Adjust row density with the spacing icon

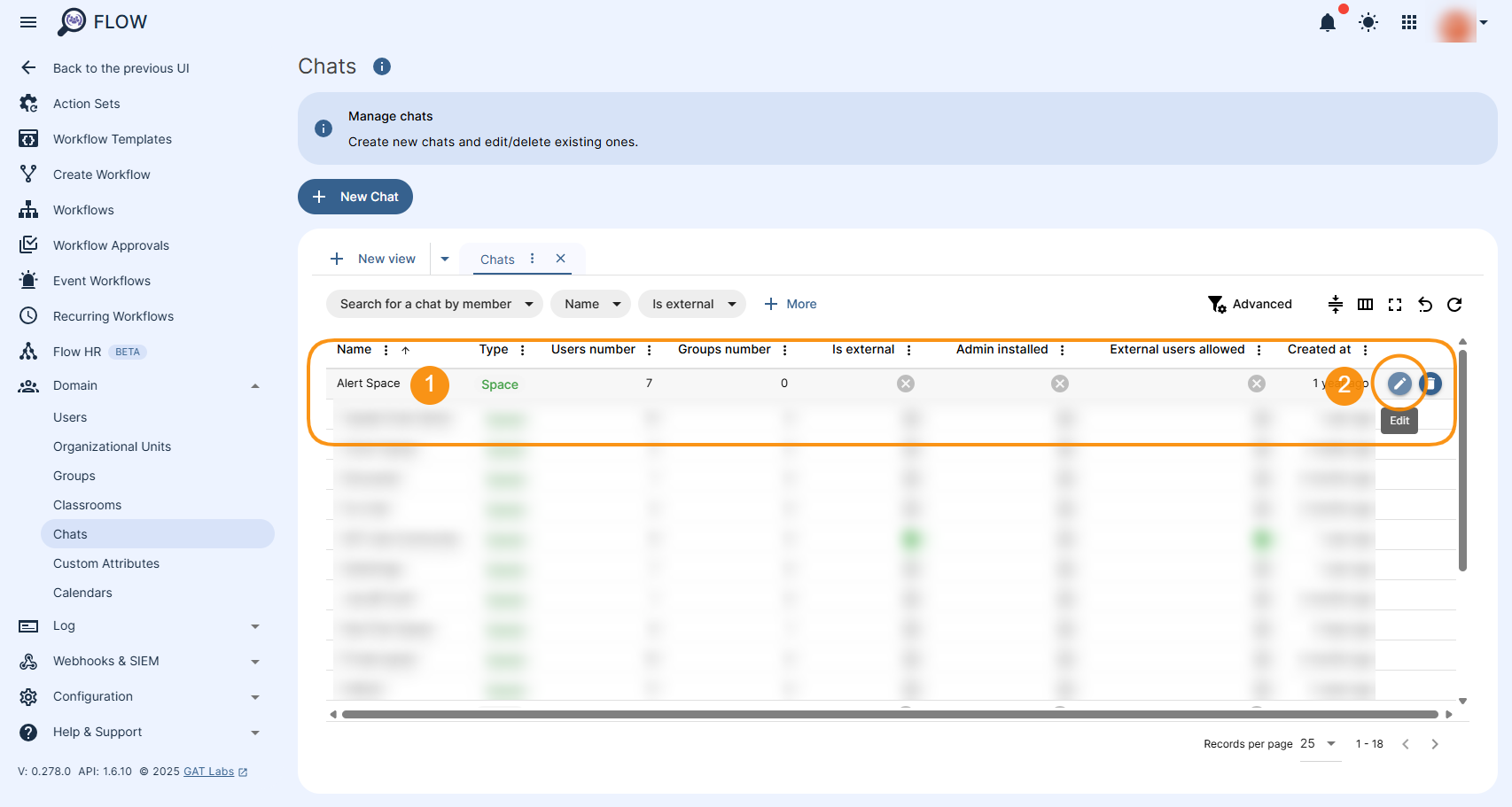1336,305
